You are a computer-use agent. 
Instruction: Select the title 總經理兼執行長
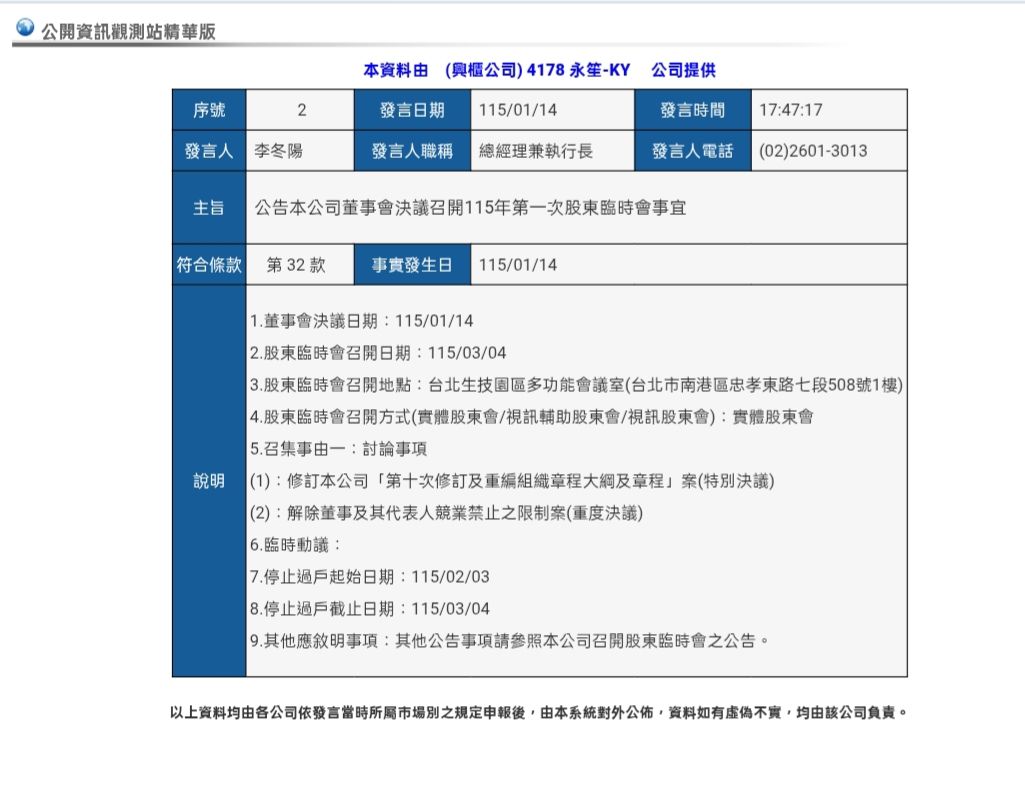(x=536, y=151)
